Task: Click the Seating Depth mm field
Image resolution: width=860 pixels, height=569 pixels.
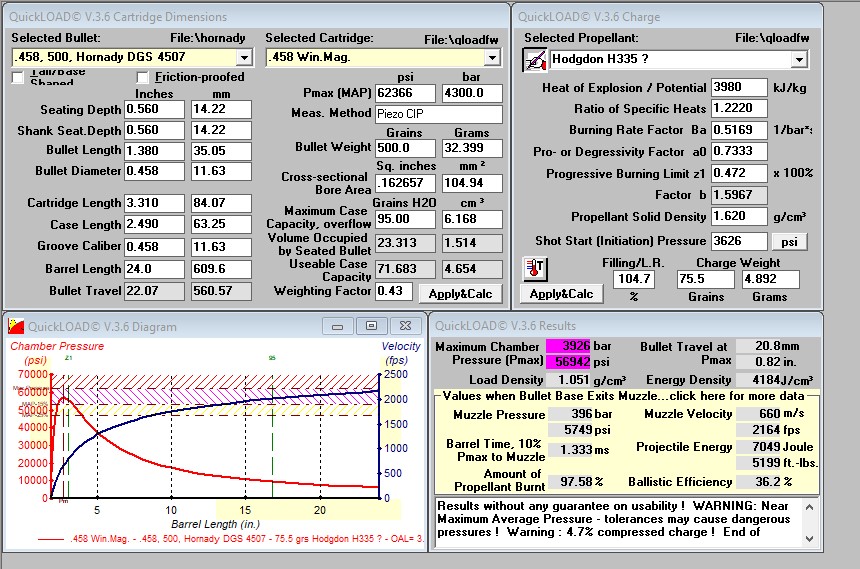Action: pyautogui.click(x=221, y=109)
